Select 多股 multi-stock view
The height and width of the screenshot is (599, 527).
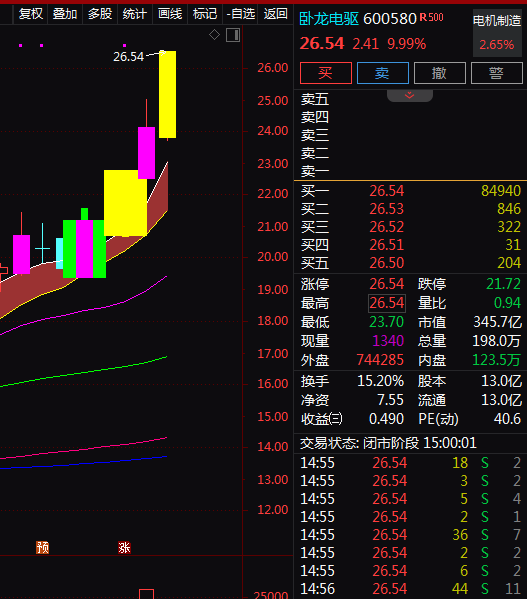click(100, 14)
